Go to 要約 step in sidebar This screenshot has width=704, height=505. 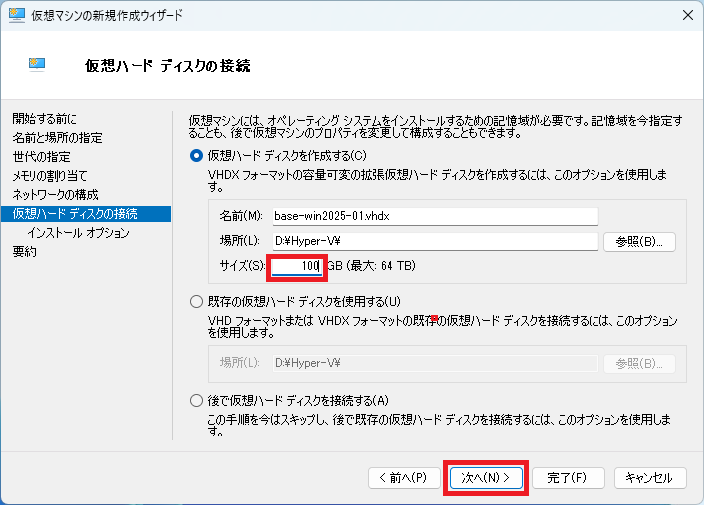[x=25, y=251]
